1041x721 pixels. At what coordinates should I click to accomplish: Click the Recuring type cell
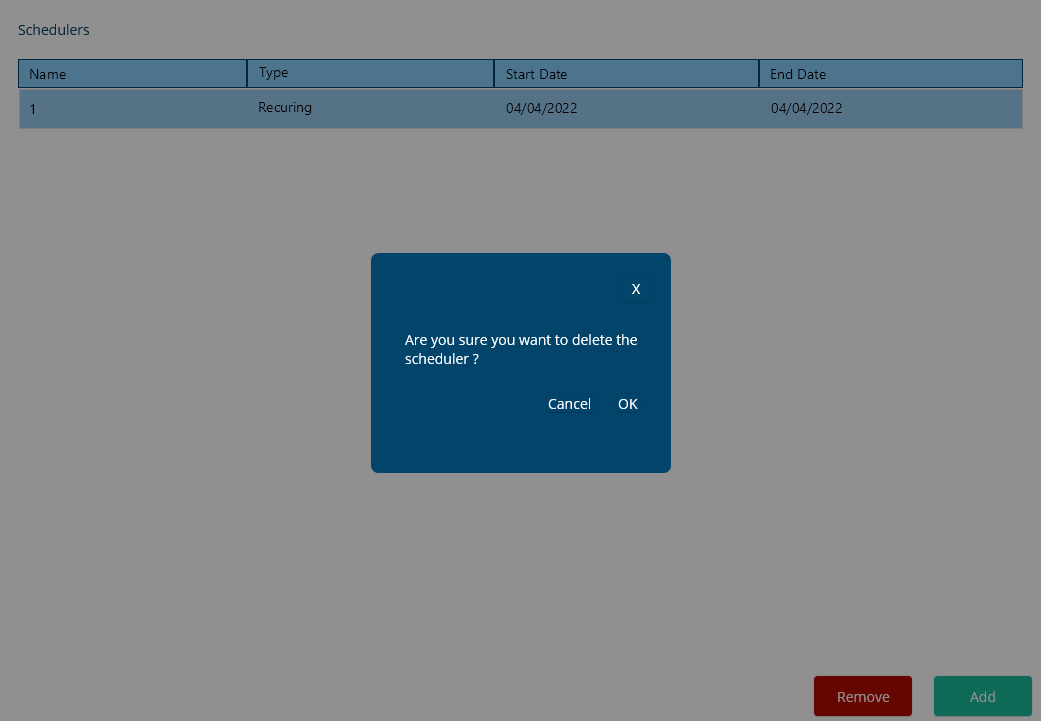coord(285,108)
